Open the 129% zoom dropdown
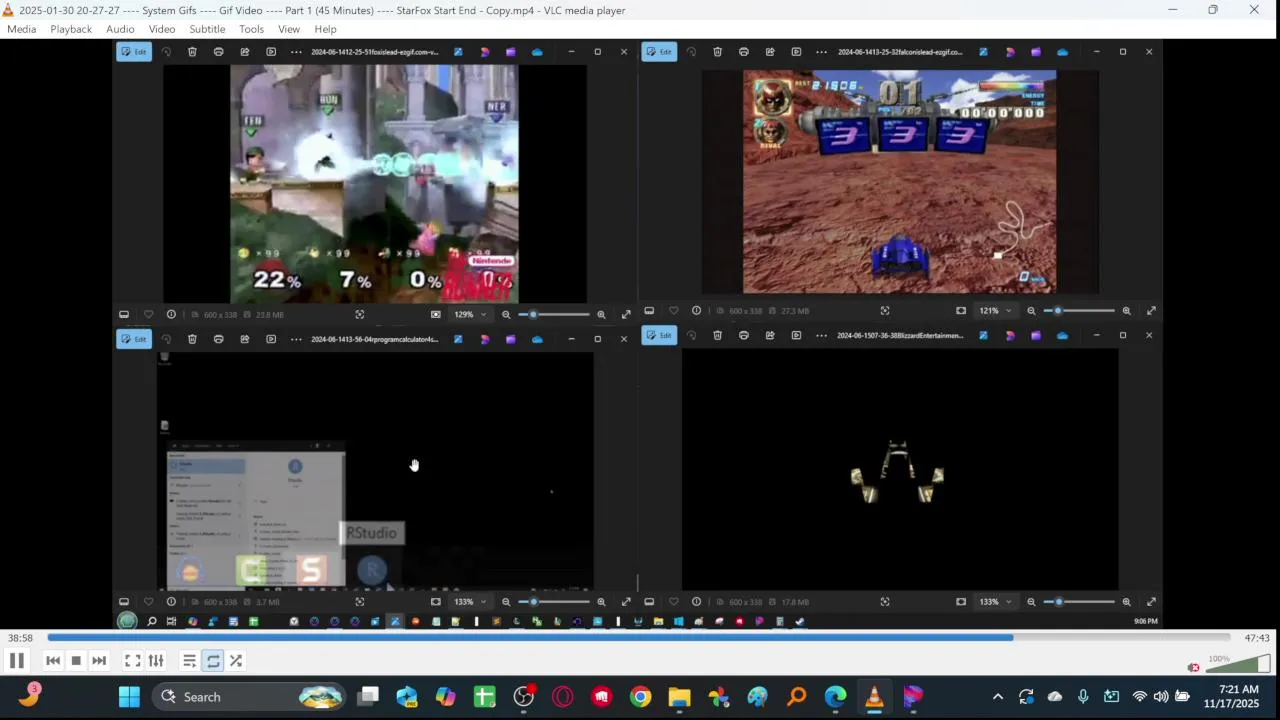1280x720 pixels. coord(470,314)
